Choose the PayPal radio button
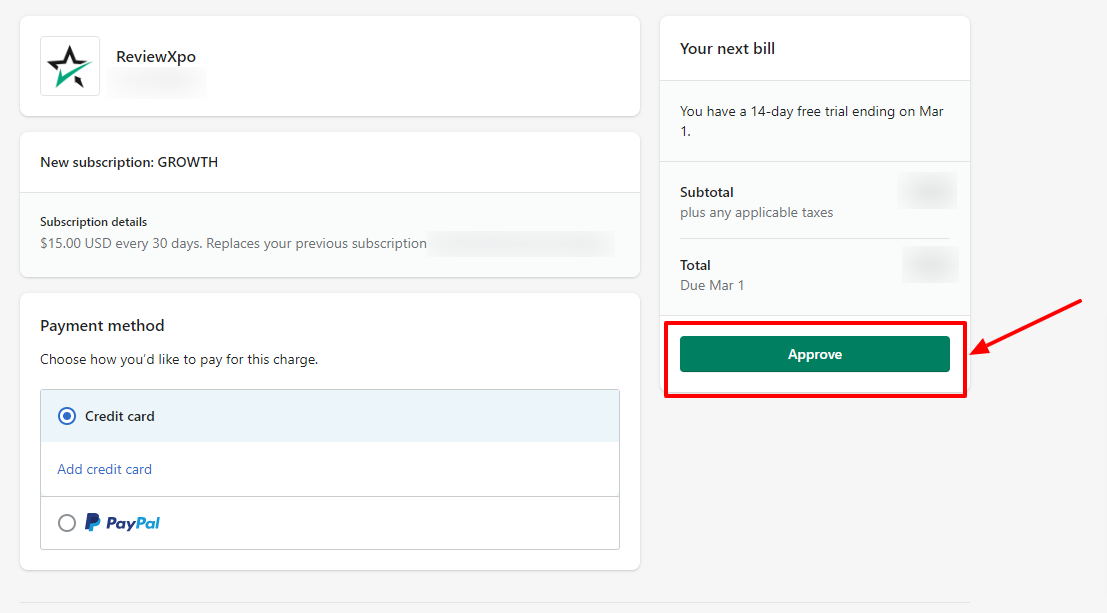 (x=67, y=523)
